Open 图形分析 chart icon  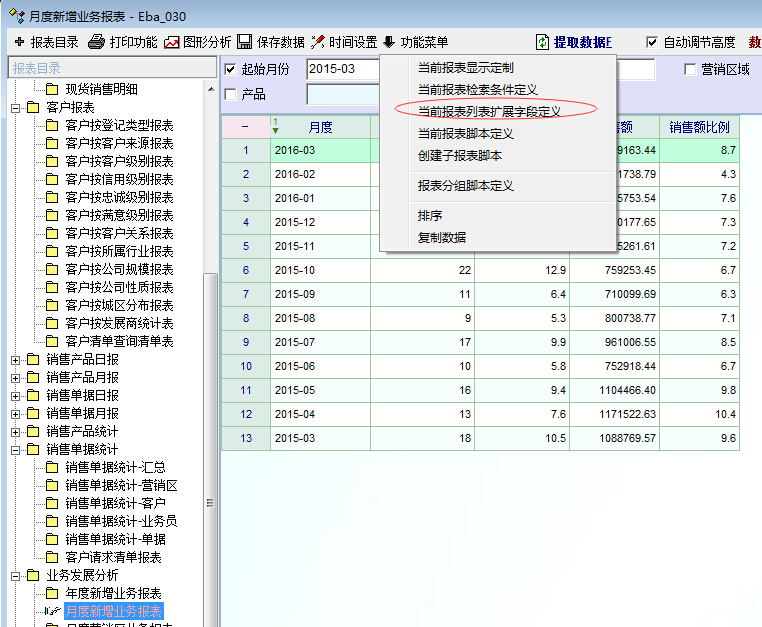172,42
